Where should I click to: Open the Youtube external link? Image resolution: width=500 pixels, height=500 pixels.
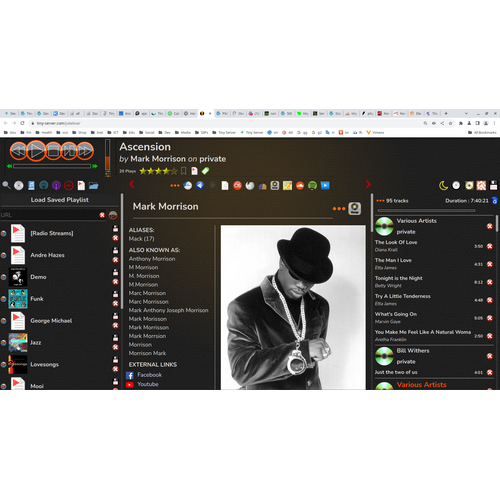click(148, 384)
